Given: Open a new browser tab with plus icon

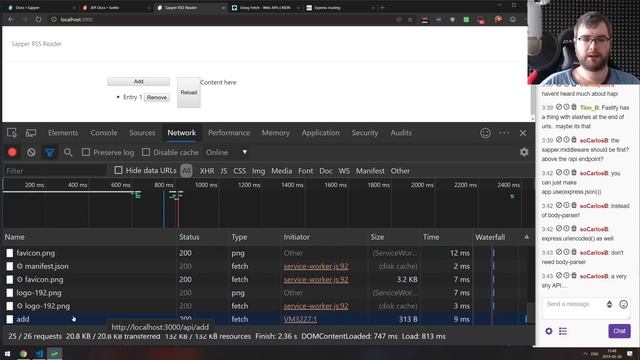Looking at the screenshot, I should [x=382, y=7].
